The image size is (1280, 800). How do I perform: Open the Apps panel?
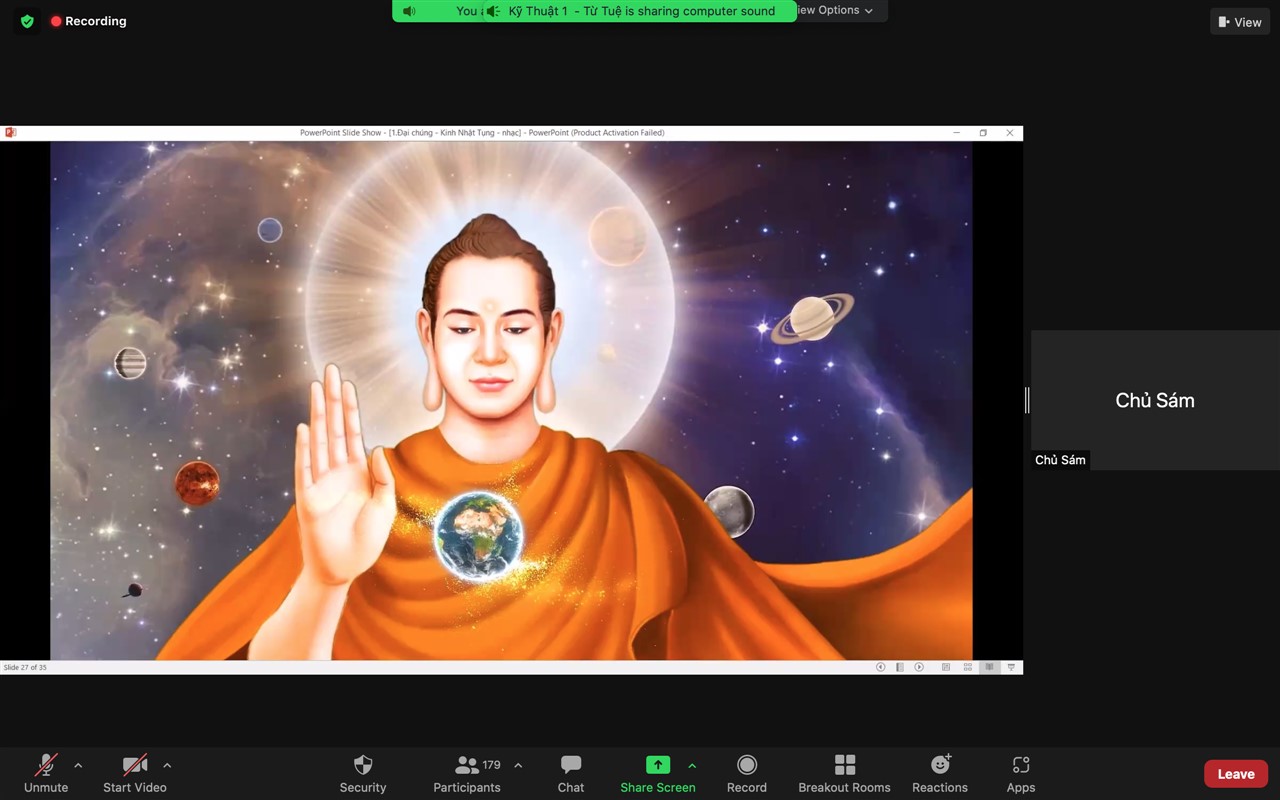[x=1021, y=773]
